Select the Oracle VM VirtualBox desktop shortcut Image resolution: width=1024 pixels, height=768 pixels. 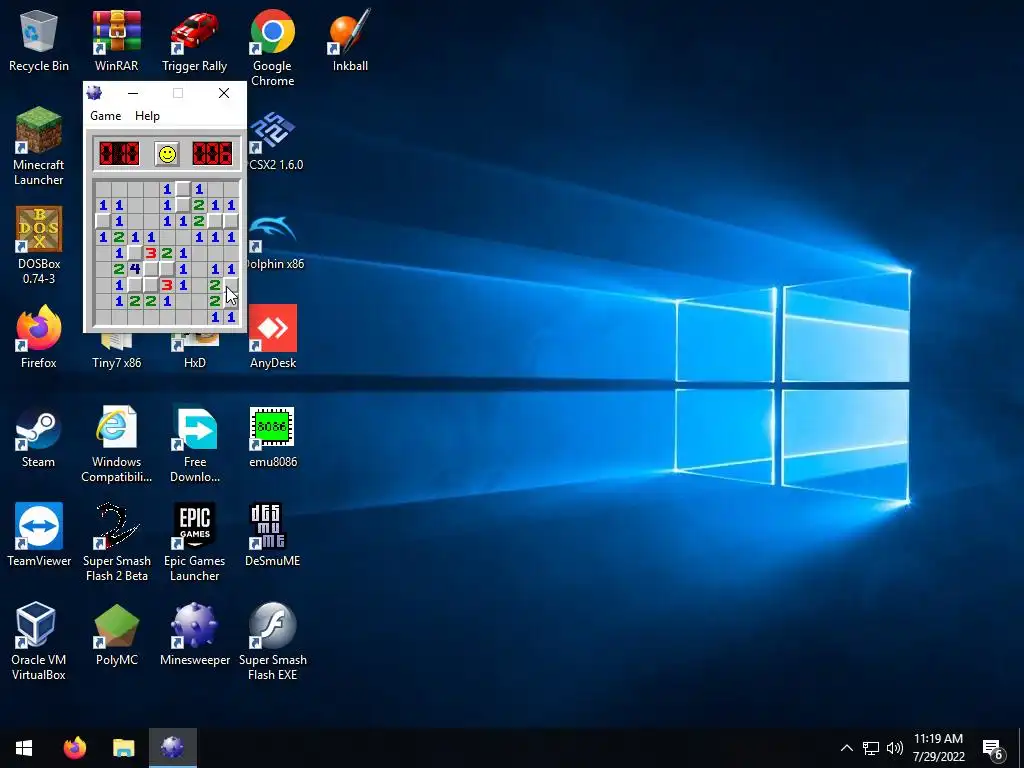click(x=39, y=641)
